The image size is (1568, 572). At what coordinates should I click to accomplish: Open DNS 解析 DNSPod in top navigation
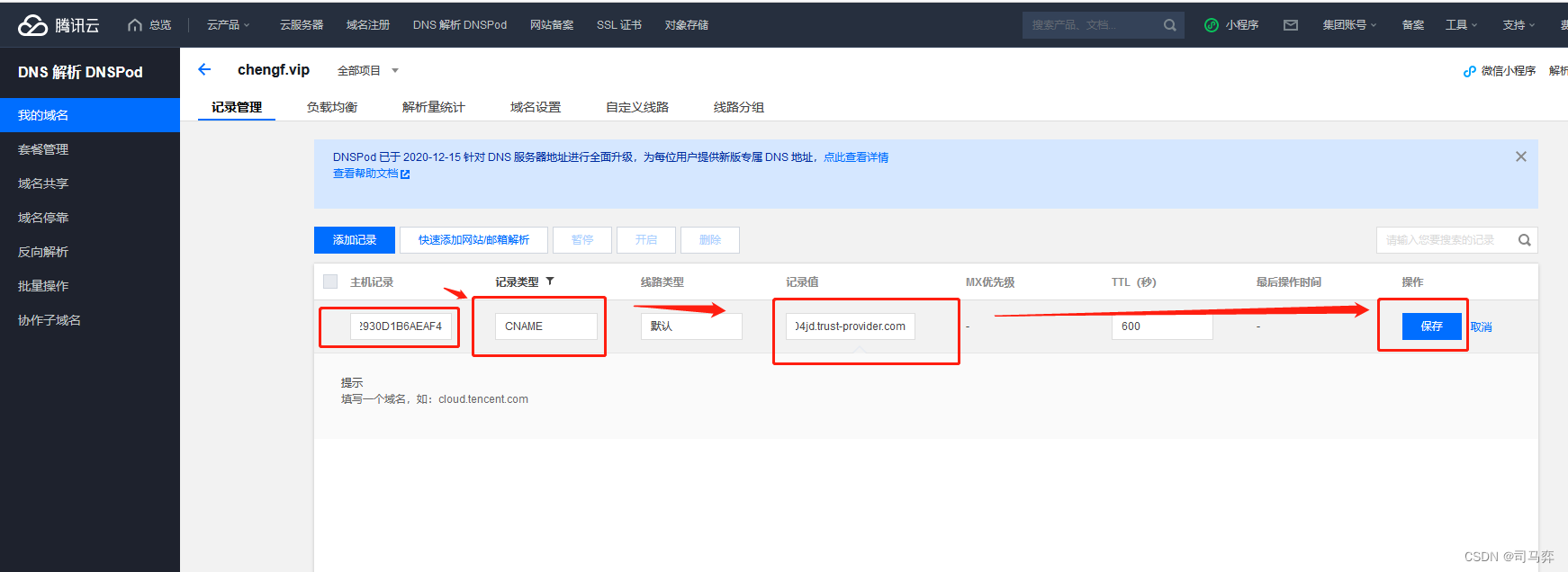[459, 25]
